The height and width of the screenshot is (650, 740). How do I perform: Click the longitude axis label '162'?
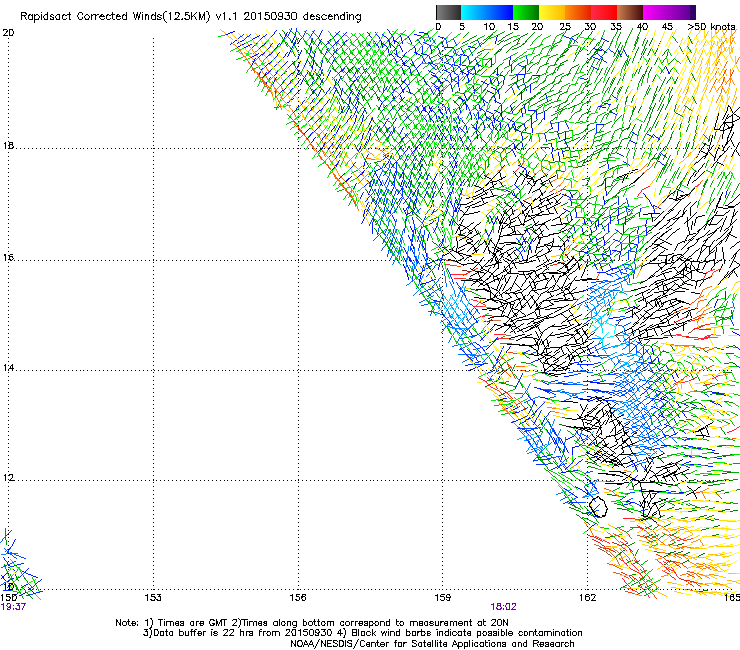(x=588, y=598)
